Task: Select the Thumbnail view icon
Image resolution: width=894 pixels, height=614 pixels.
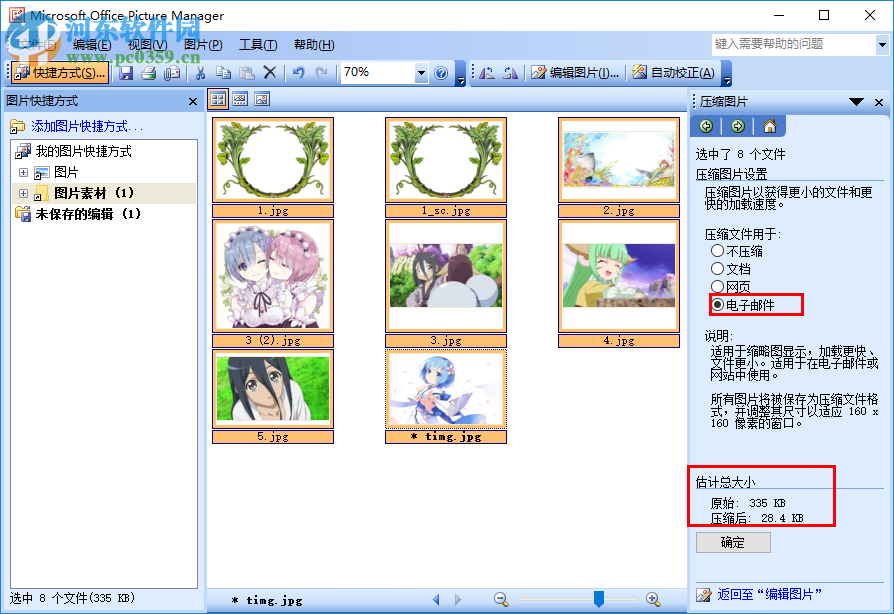Action: pyautogui.click(x=217, y=99)
